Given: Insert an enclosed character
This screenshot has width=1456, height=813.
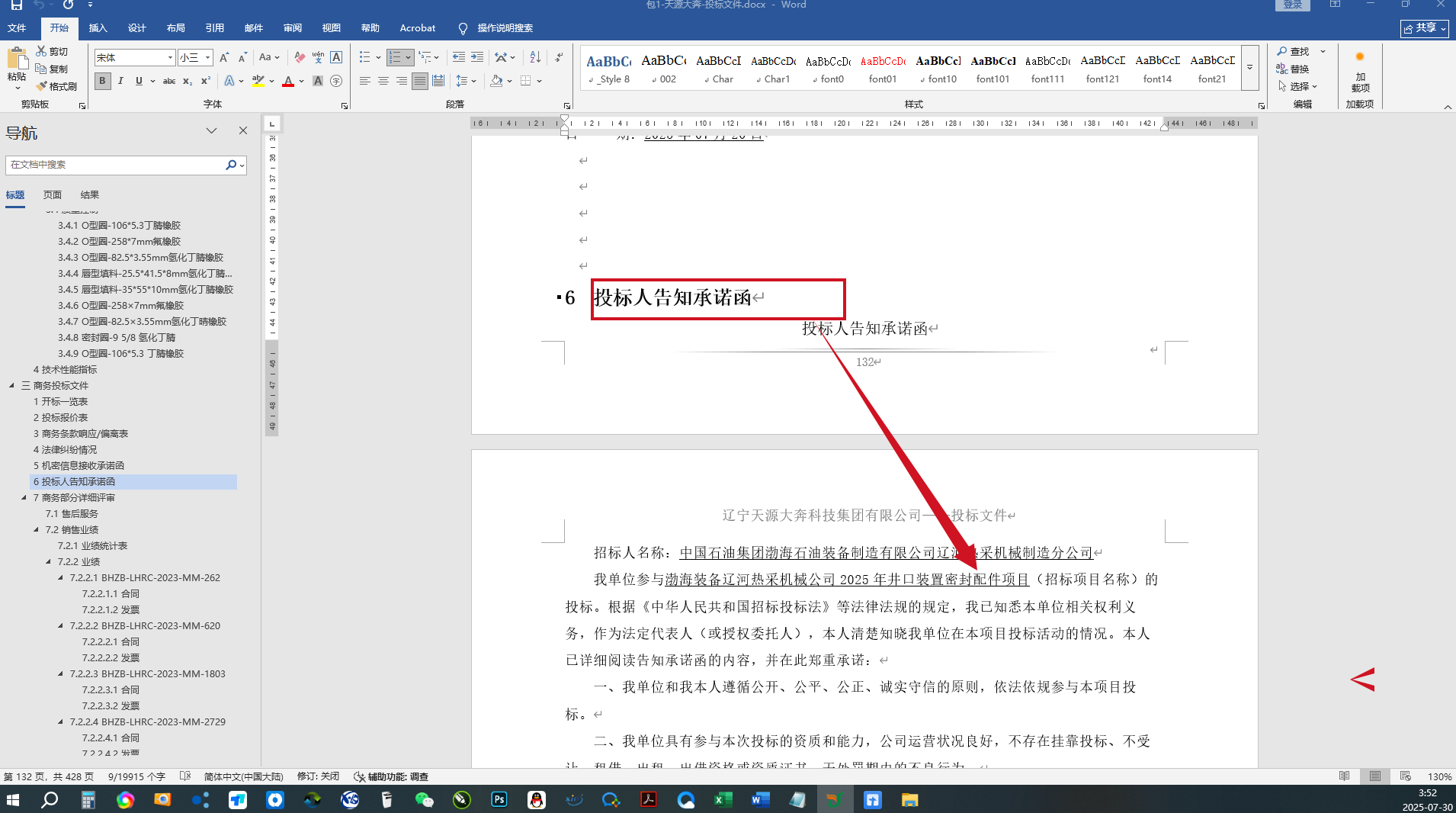Looking at the screenshot, I should tap(336, 81).
